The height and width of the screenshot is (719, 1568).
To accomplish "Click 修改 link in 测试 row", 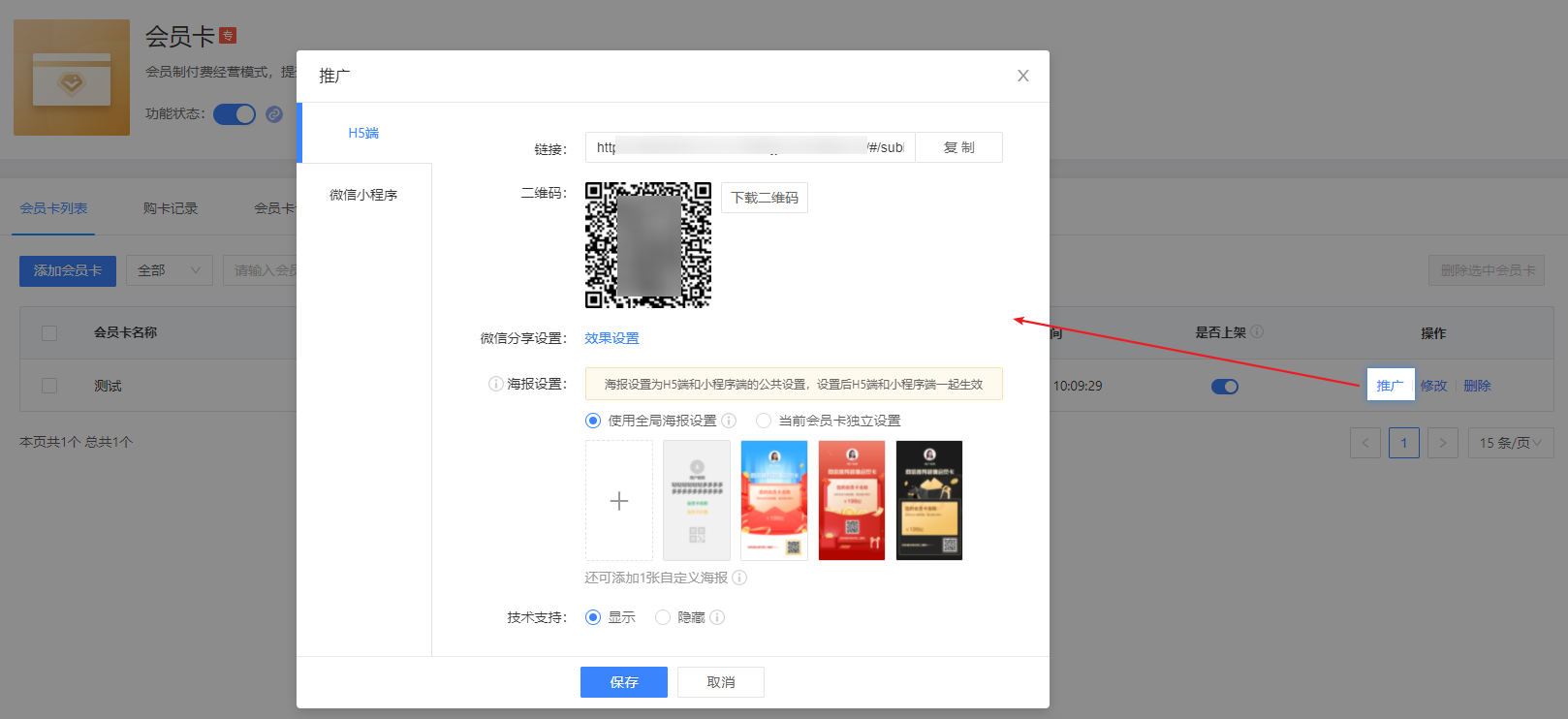I will (1433, 386).
